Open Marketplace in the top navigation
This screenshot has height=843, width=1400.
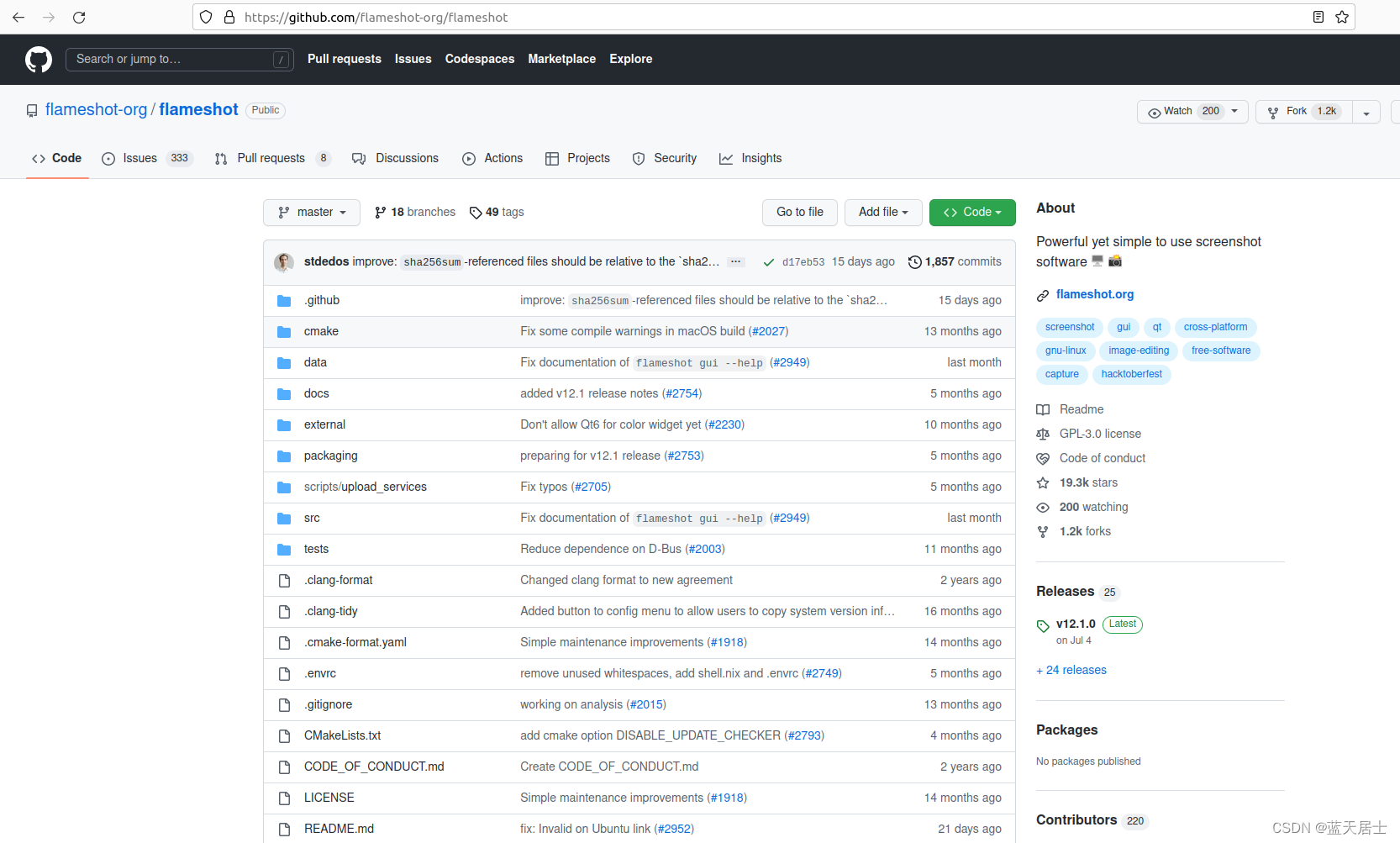tap(561, 59)
